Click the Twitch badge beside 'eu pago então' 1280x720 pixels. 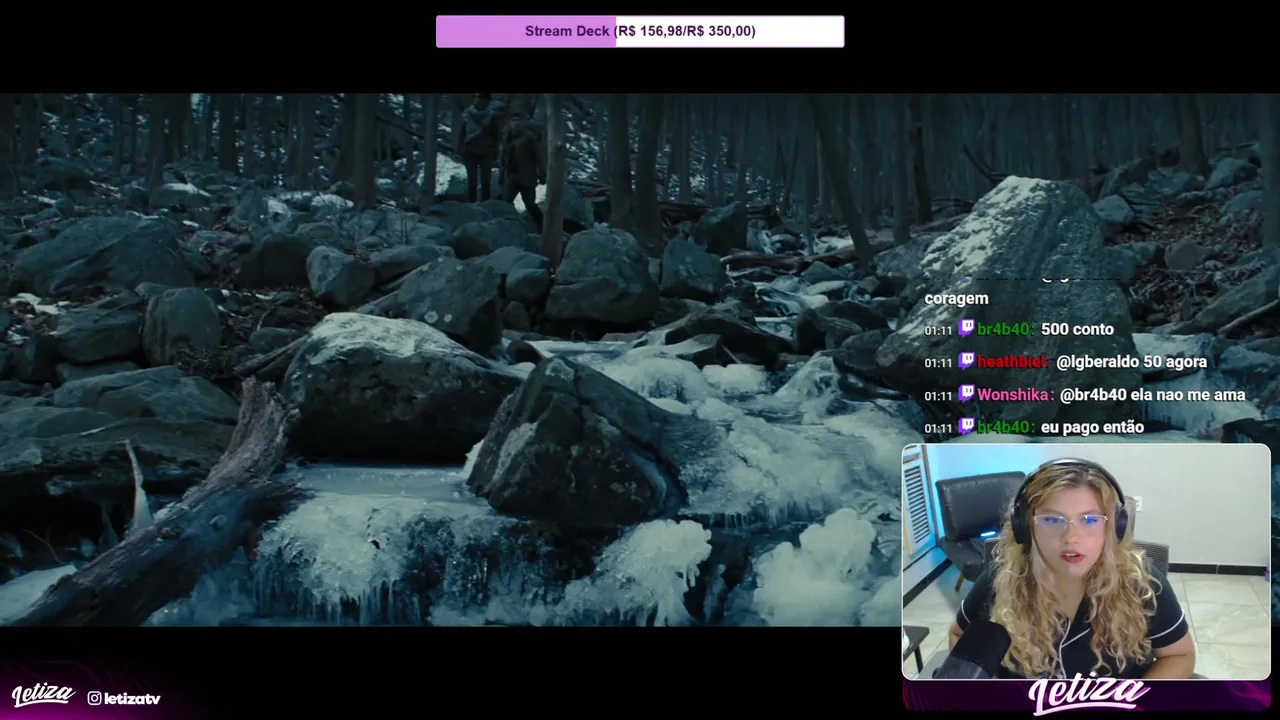point(966,427)
